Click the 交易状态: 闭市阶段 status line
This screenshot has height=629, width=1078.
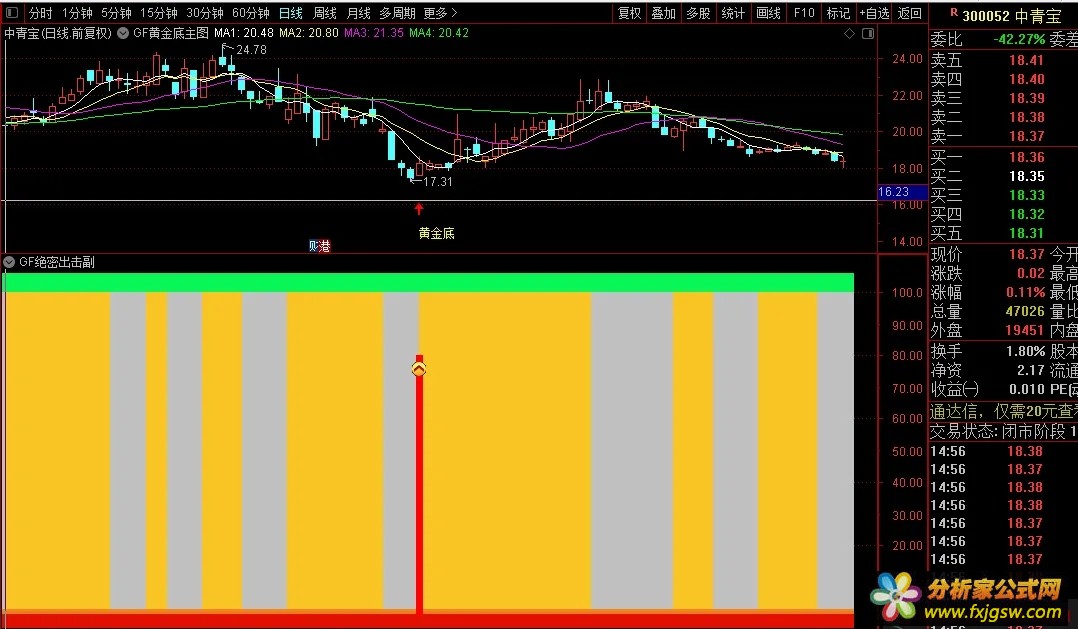pos(1003,431)
